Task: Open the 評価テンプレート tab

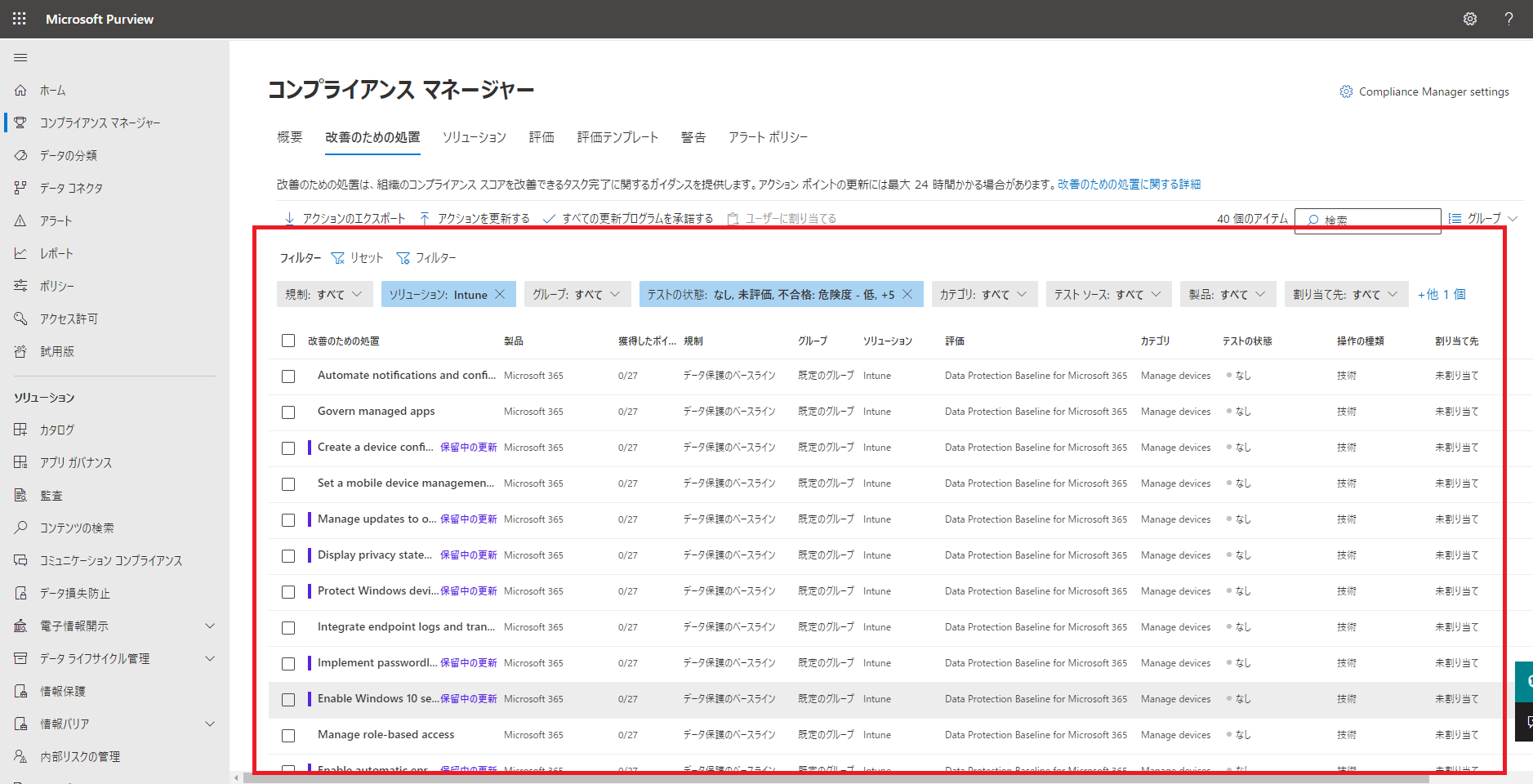Action: click(617, 137)
